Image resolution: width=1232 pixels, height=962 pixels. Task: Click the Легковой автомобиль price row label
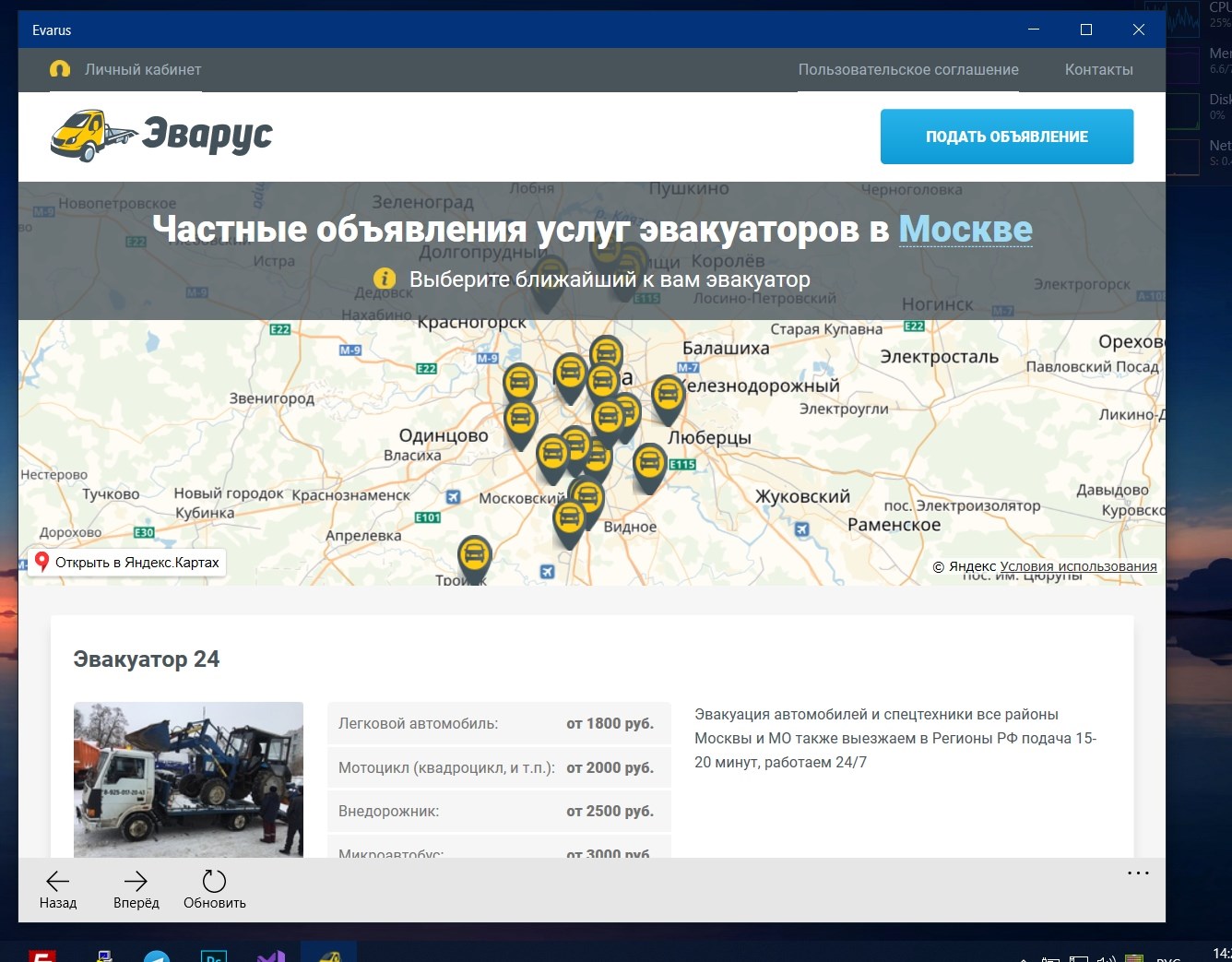tap(419, 724)
